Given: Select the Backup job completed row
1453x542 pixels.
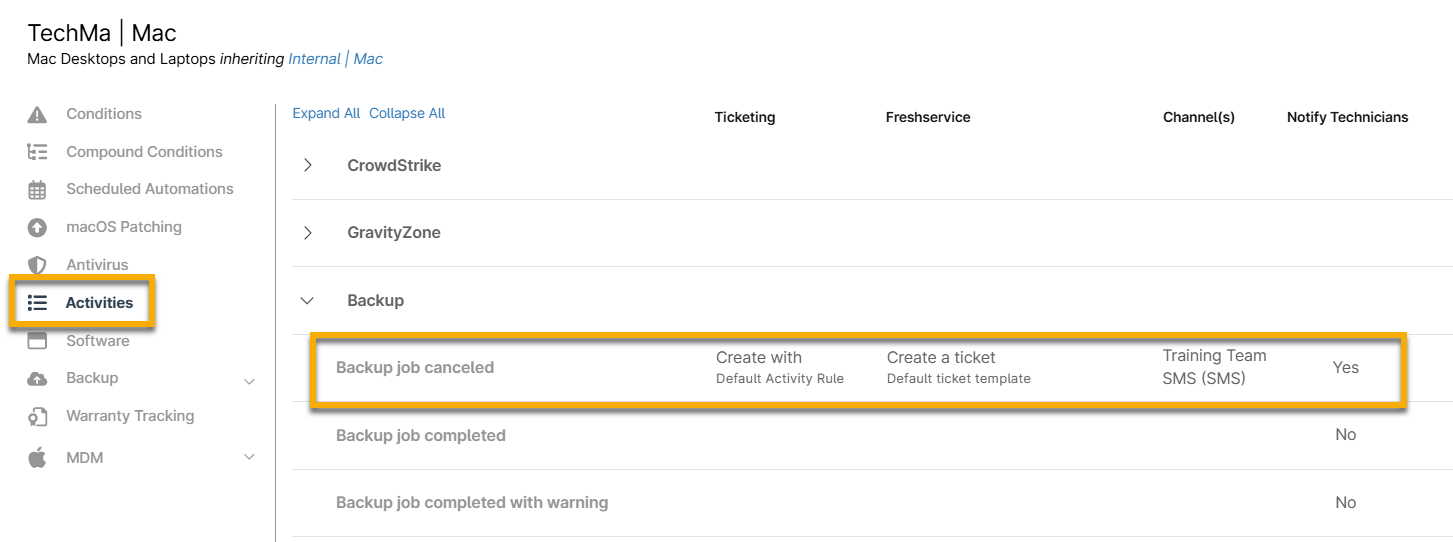Looking at the screenshot, I should pyautogui.click(x=421, y=436).
